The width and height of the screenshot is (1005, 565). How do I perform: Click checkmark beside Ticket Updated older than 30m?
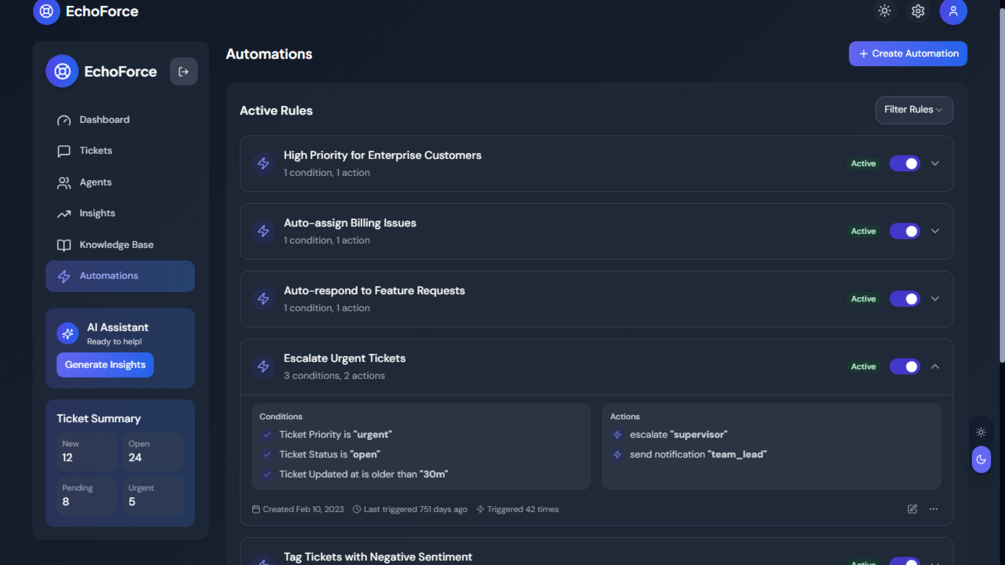(x=267, y=475)
